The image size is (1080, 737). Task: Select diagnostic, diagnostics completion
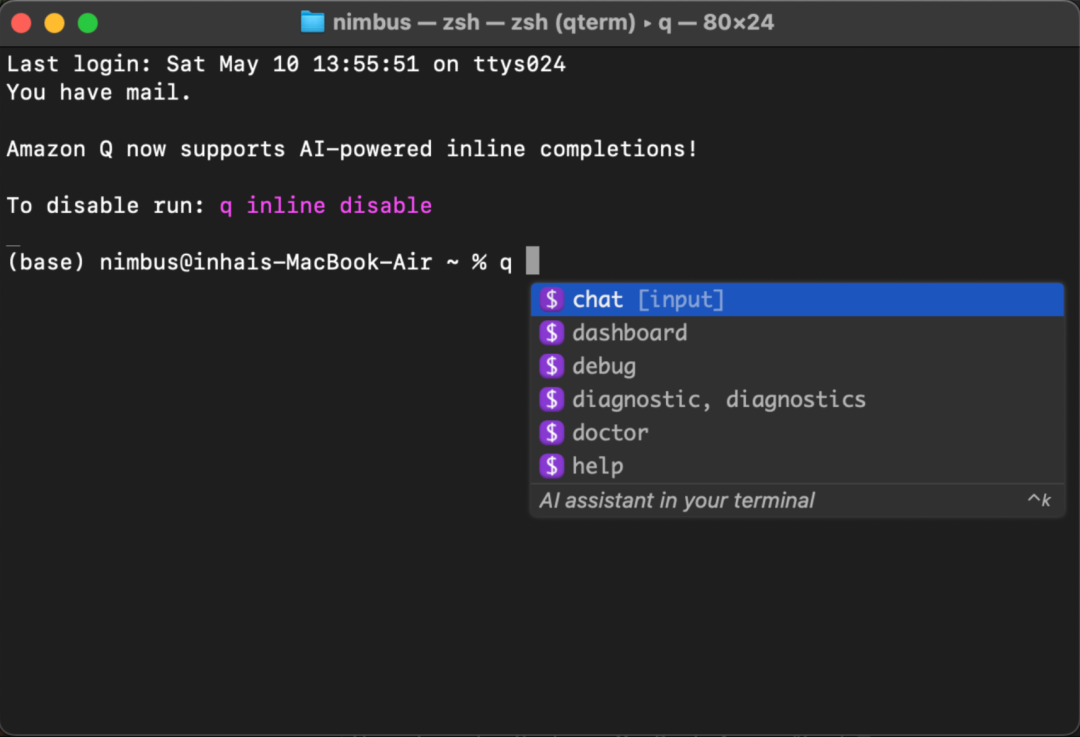[x=797, y=399]
